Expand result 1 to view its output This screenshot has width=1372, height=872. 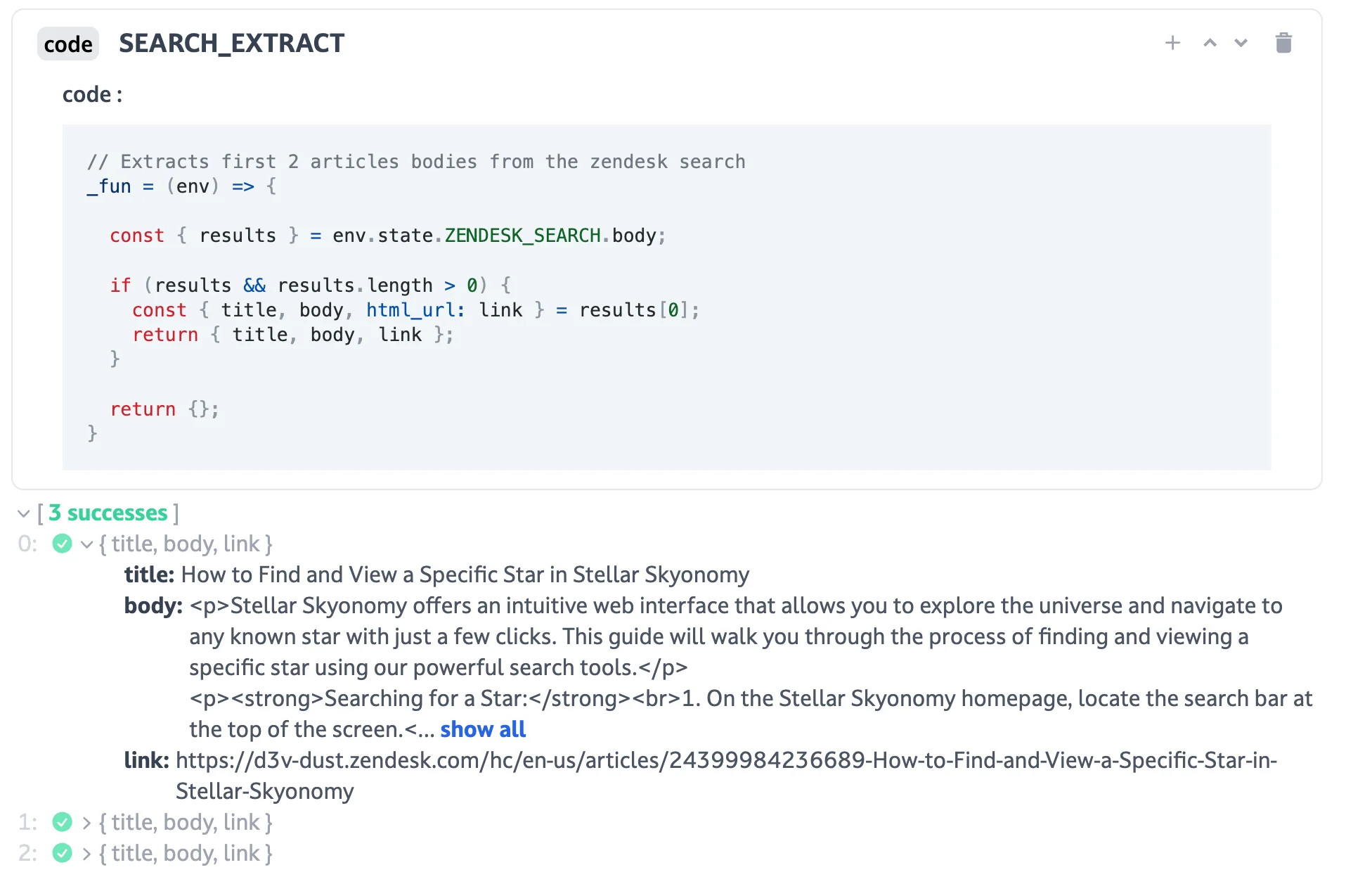[87, 821]
